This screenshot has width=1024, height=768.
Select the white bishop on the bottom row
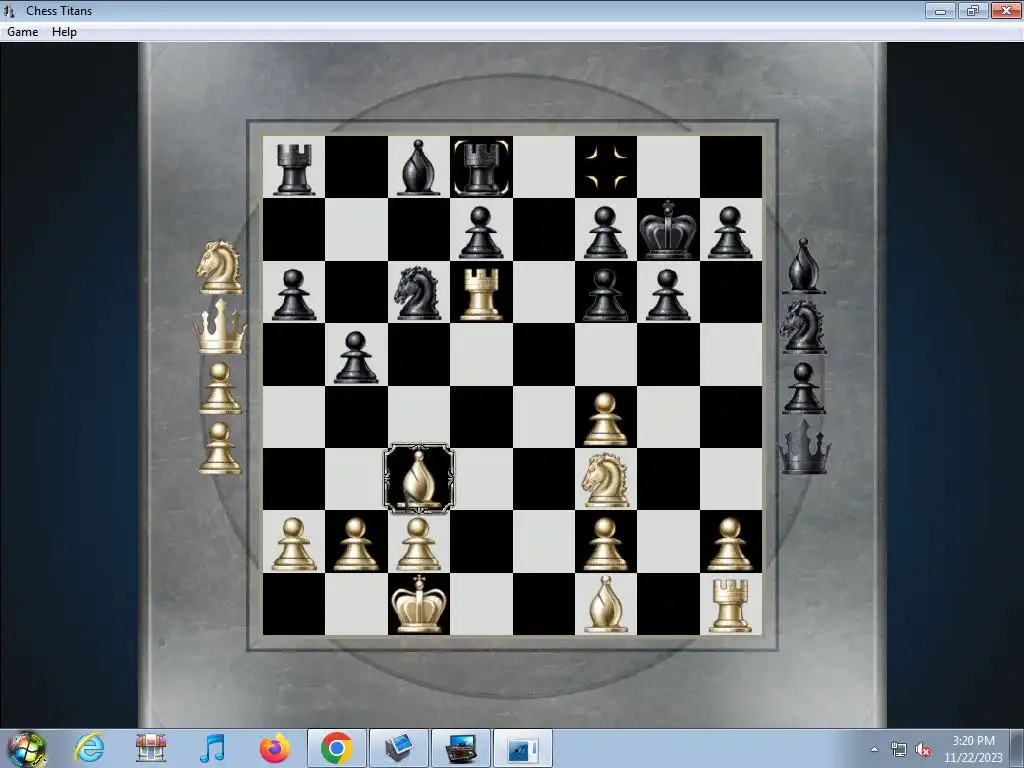[x=605, y=604]
